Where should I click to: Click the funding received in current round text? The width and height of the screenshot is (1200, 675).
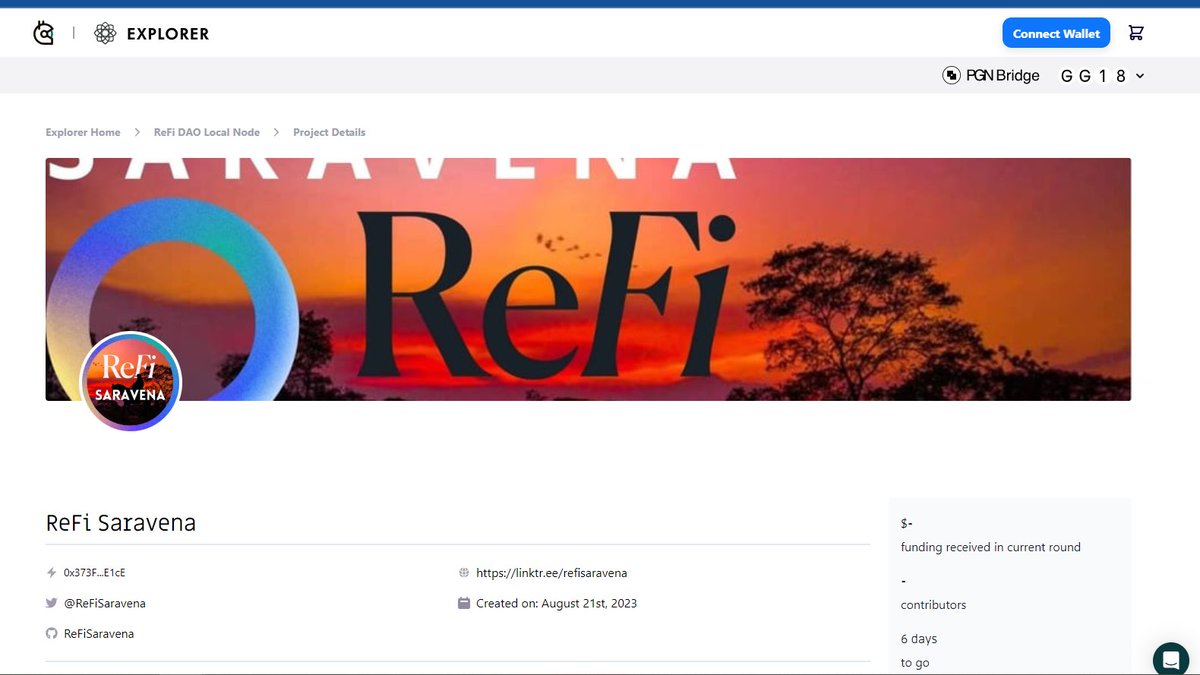991,547
